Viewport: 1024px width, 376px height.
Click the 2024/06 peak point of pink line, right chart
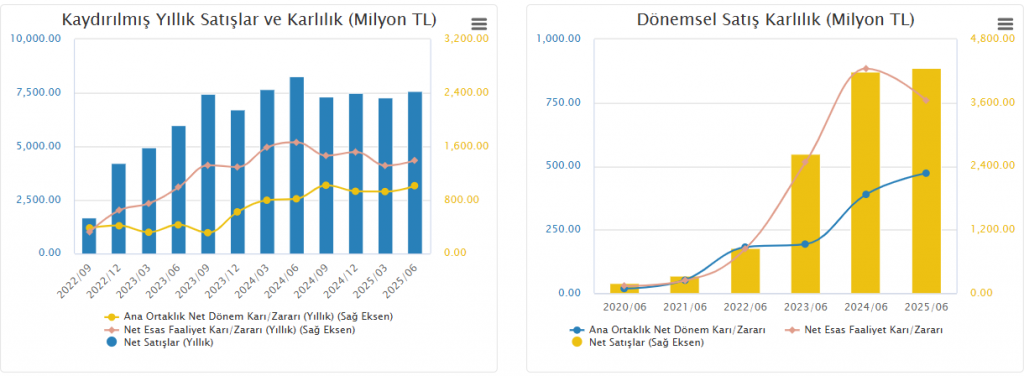click(x=866, y=69)
